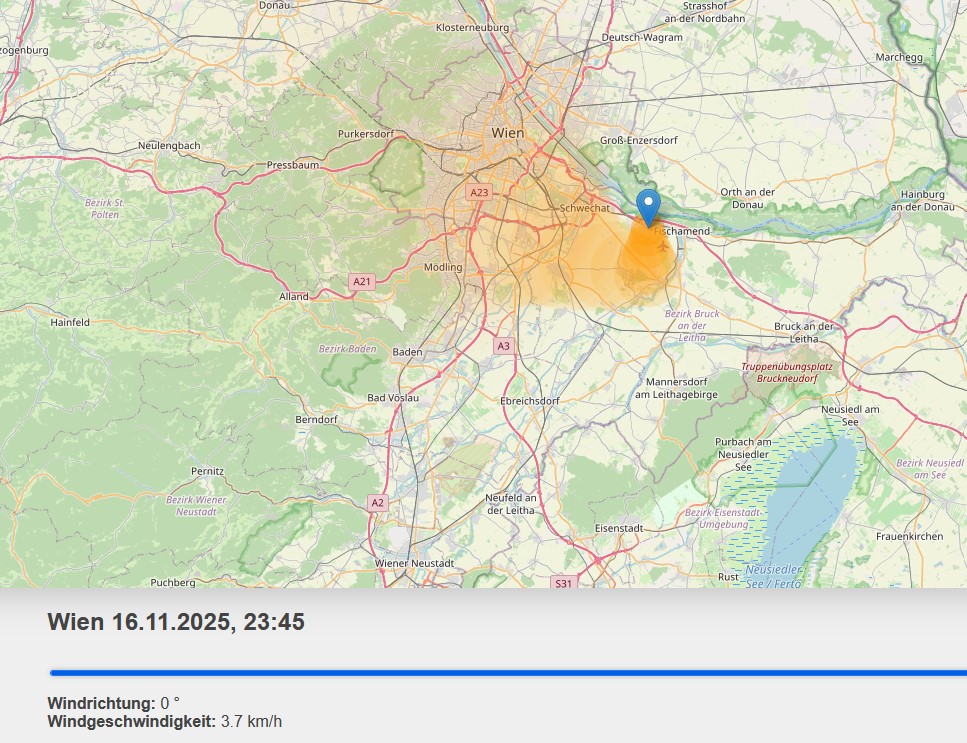Click the S31 expressway shield
Image resolution: width=967 pixels, height=743 pixels.
(564, 582)
